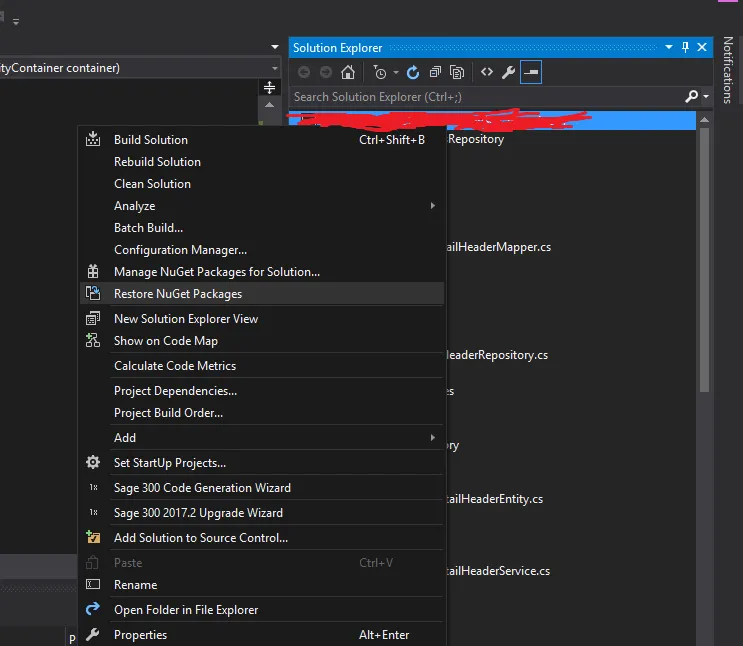Viewport: 743px width, 646px height.
Task: Click the Solution Explorer scroll up arrow
Action: 704,120
